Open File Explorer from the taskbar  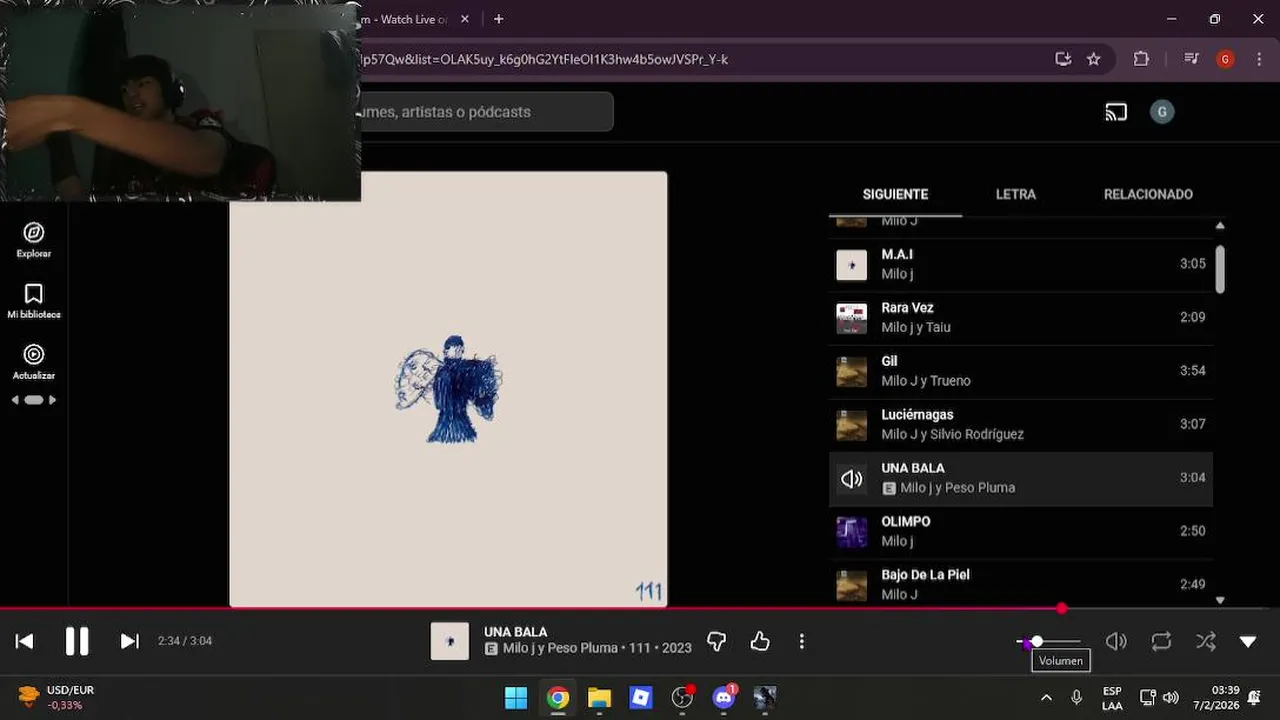[x=599, y=698]
